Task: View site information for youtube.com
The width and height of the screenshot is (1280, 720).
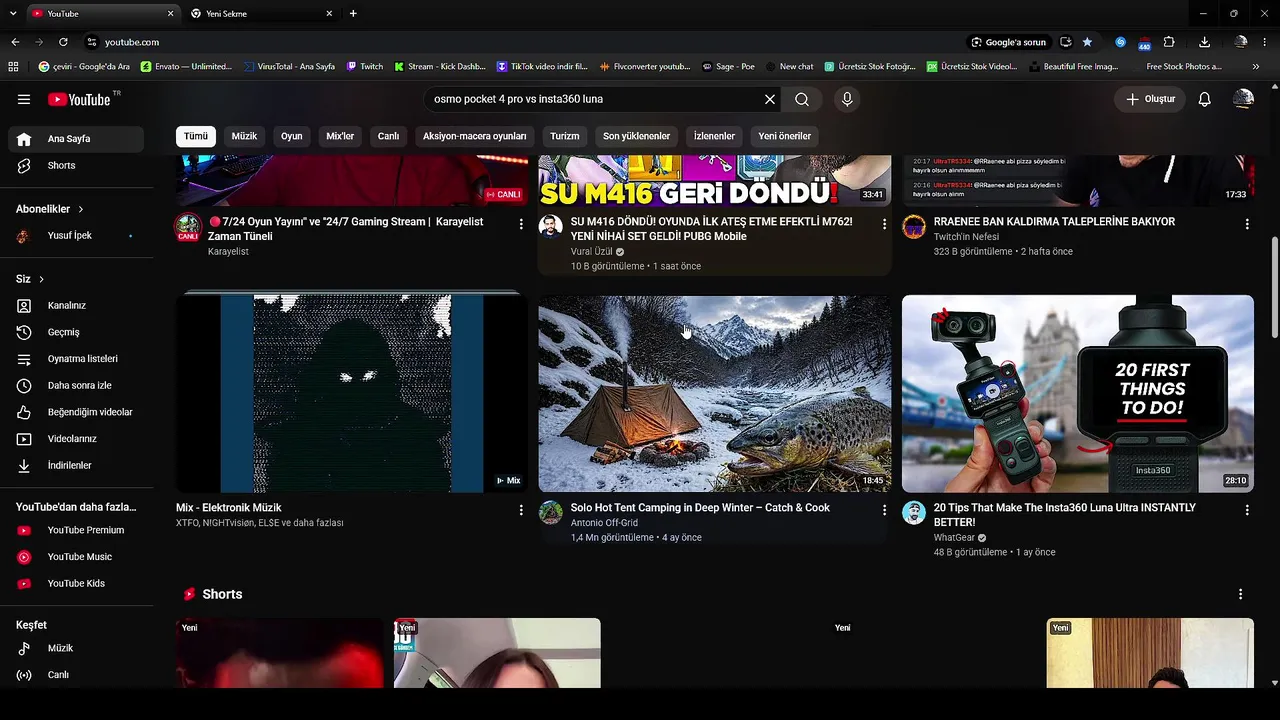Action: (x=91, y=42)
